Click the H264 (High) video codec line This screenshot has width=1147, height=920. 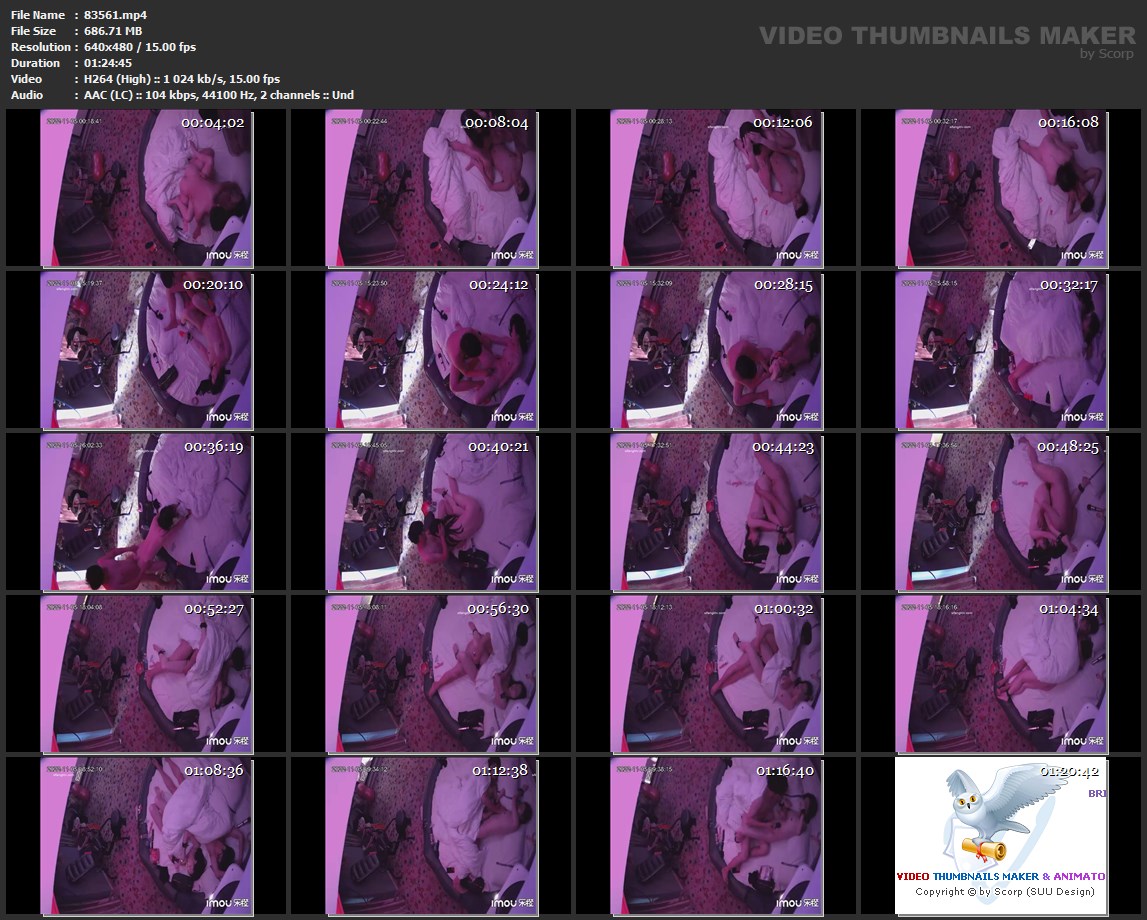[182, 79]
